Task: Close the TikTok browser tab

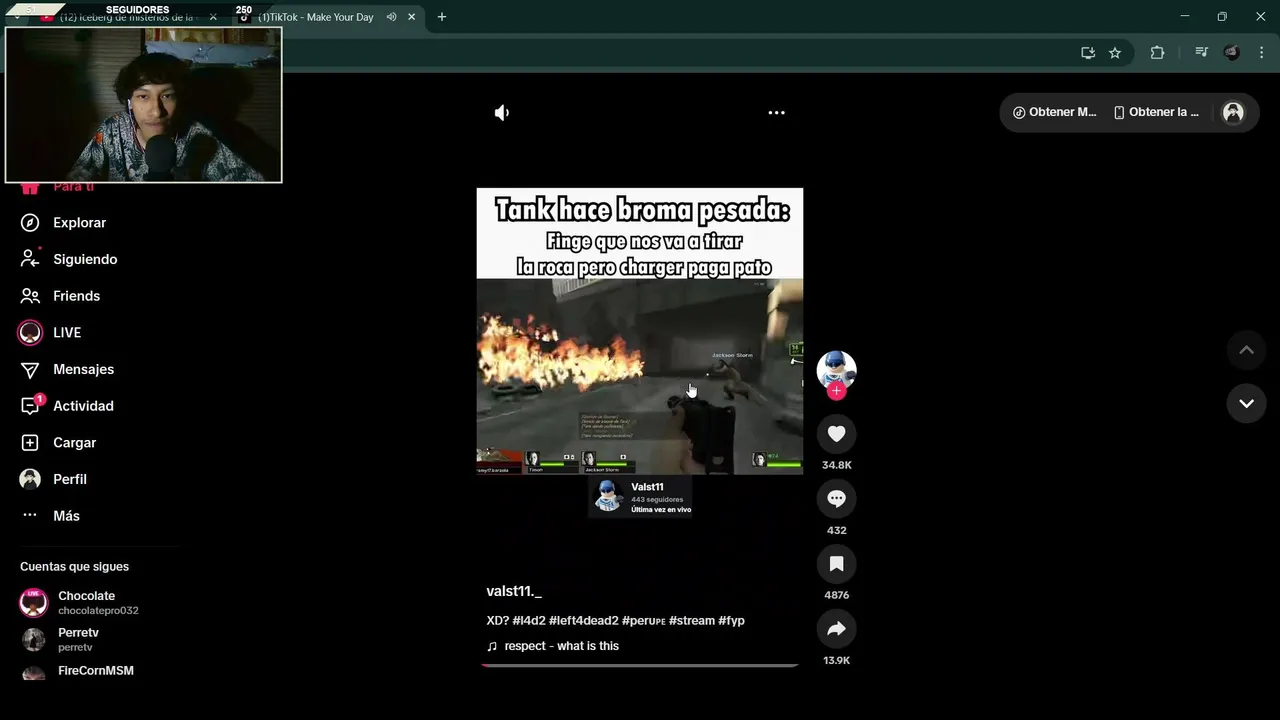Action: (x=411, y=17)
